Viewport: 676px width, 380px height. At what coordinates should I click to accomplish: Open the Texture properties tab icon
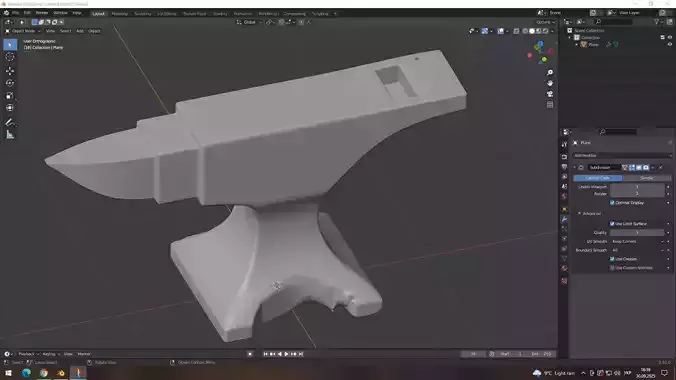[x=564, y=281]
